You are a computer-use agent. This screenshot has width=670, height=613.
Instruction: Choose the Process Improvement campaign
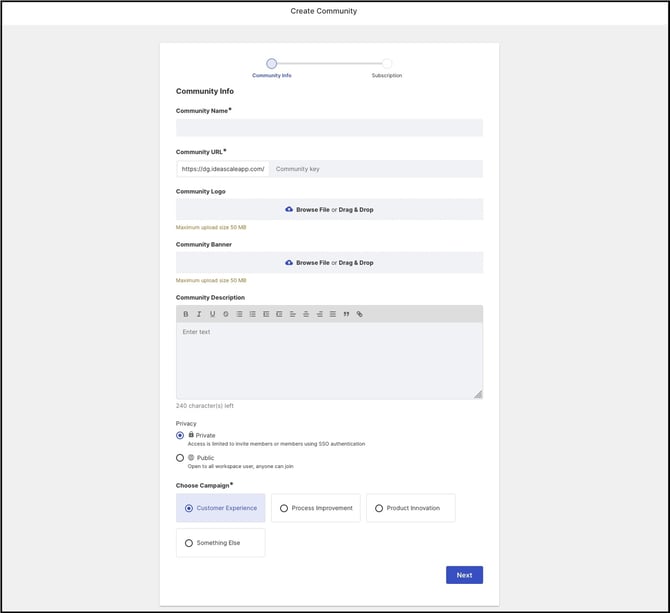click(316, 508)
